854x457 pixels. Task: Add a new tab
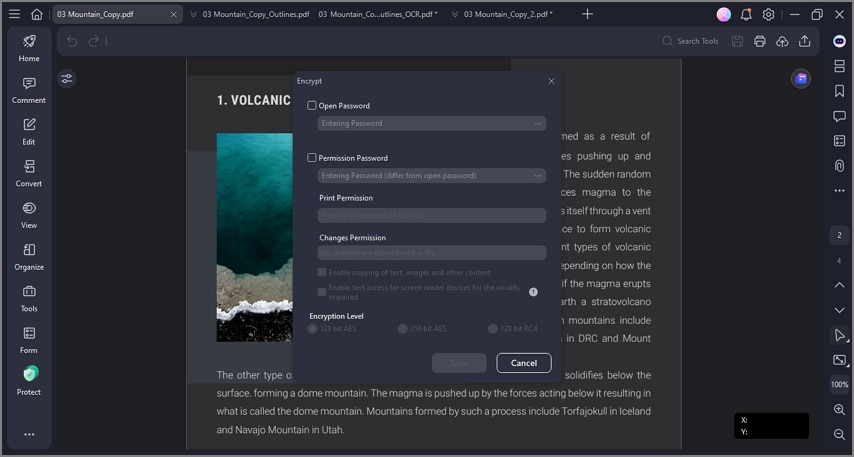point(587,14)
